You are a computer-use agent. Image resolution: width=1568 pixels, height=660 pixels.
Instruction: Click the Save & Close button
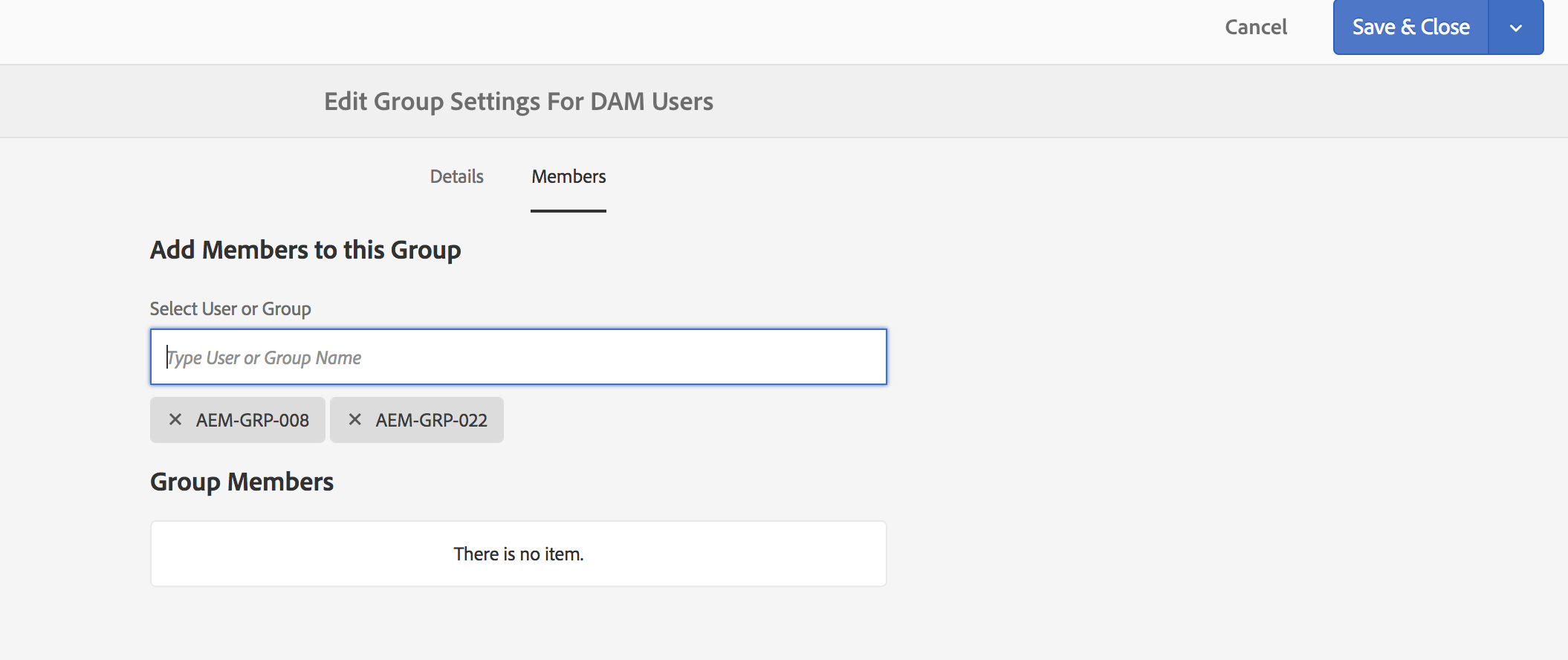click(1410, 27)
